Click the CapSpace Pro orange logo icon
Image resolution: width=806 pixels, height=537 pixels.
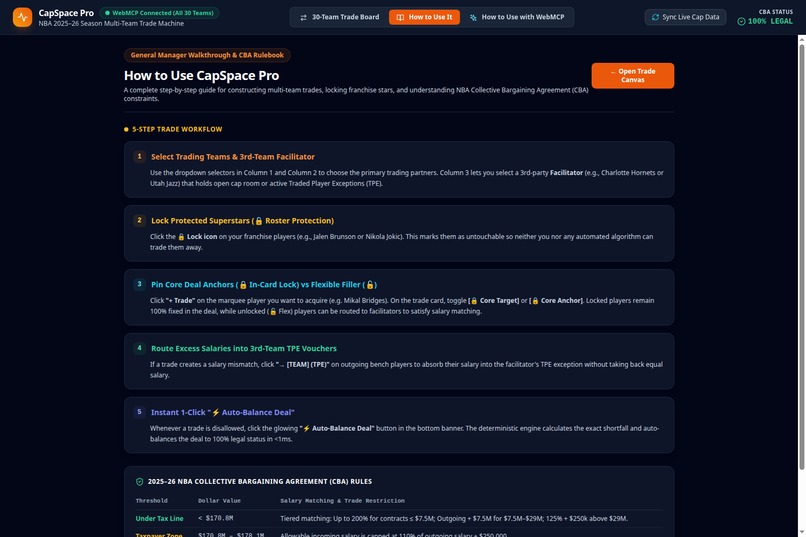pos(23,17)
